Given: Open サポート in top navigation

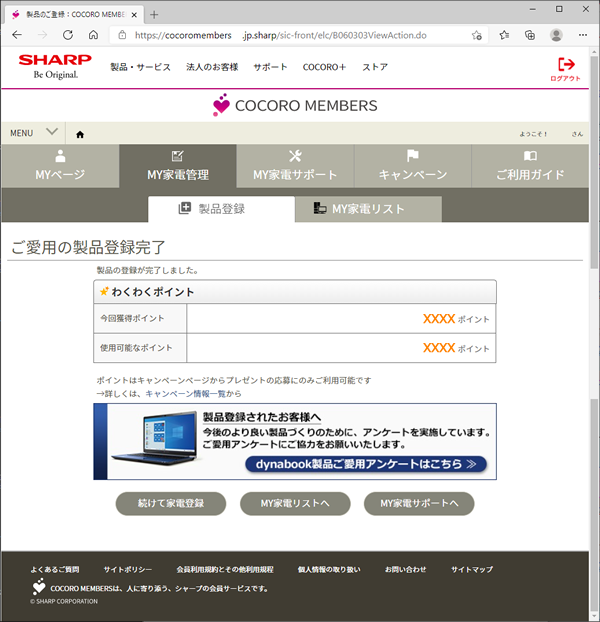Looking at the screenshot, I should click(270, 67).
